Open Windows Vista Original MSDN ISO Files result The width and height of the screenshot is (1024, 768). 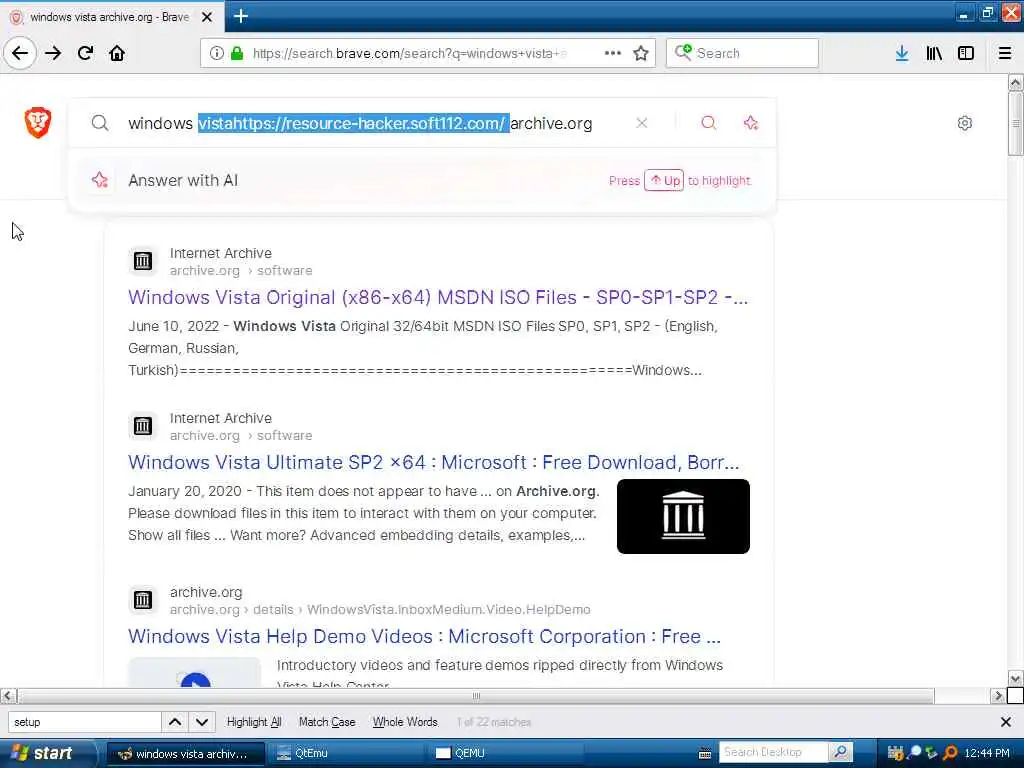point(438,297)
